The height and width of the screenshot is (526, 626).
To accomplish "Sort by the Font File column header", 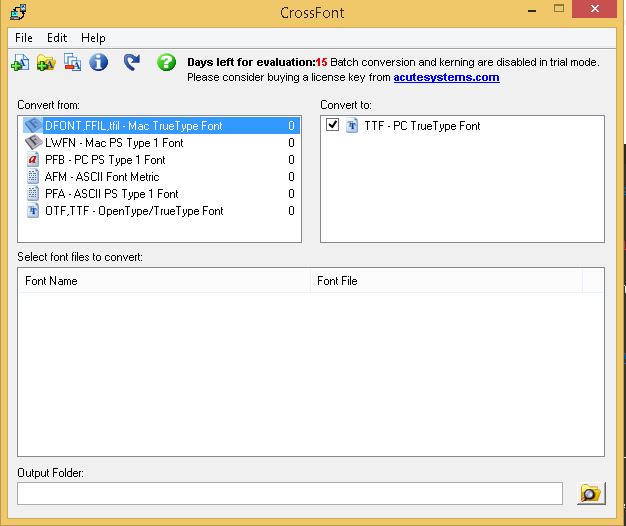I will (x=446, y=281).
